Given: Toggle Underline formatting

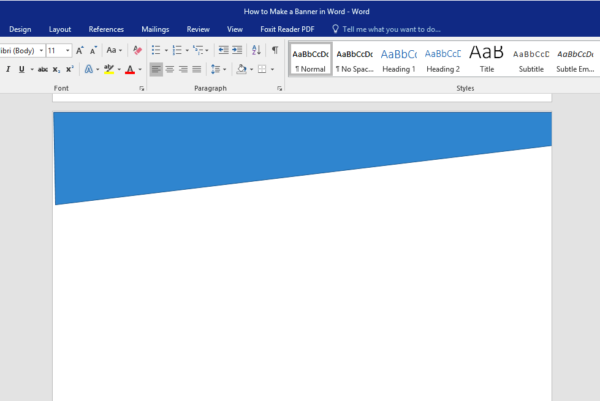Looking at the screenshot, I should pos(22,69).
